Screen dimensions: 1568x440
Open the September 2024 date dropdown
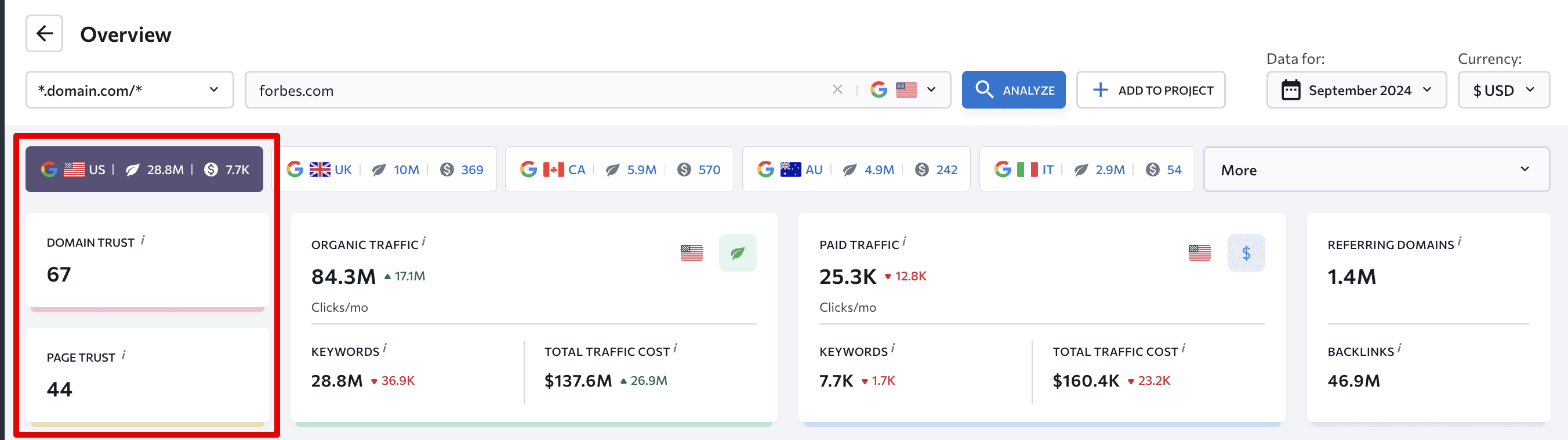(x=1356, y=89)
